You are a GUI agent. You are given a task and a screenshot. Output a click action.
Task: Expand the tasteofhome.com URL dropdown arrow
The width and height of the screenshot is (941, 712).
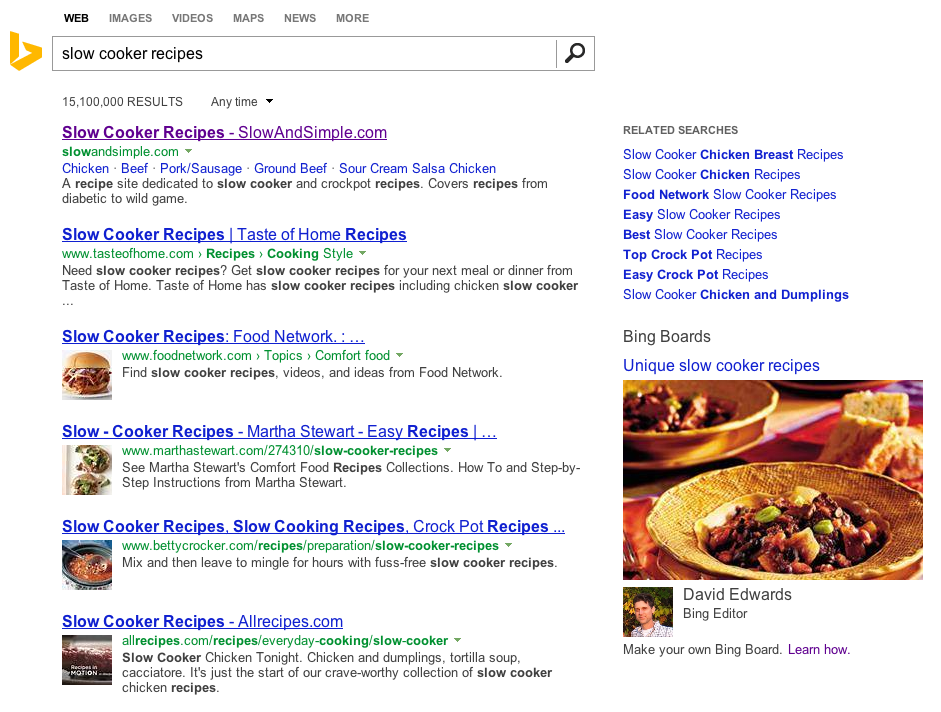[362, 253]
